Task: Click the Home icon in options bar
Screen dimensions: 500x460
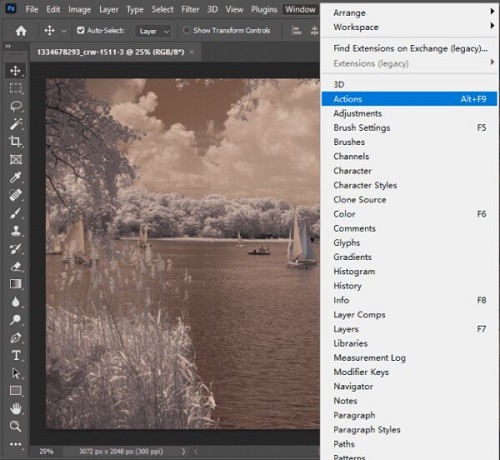Action: (x=21, y=31)
